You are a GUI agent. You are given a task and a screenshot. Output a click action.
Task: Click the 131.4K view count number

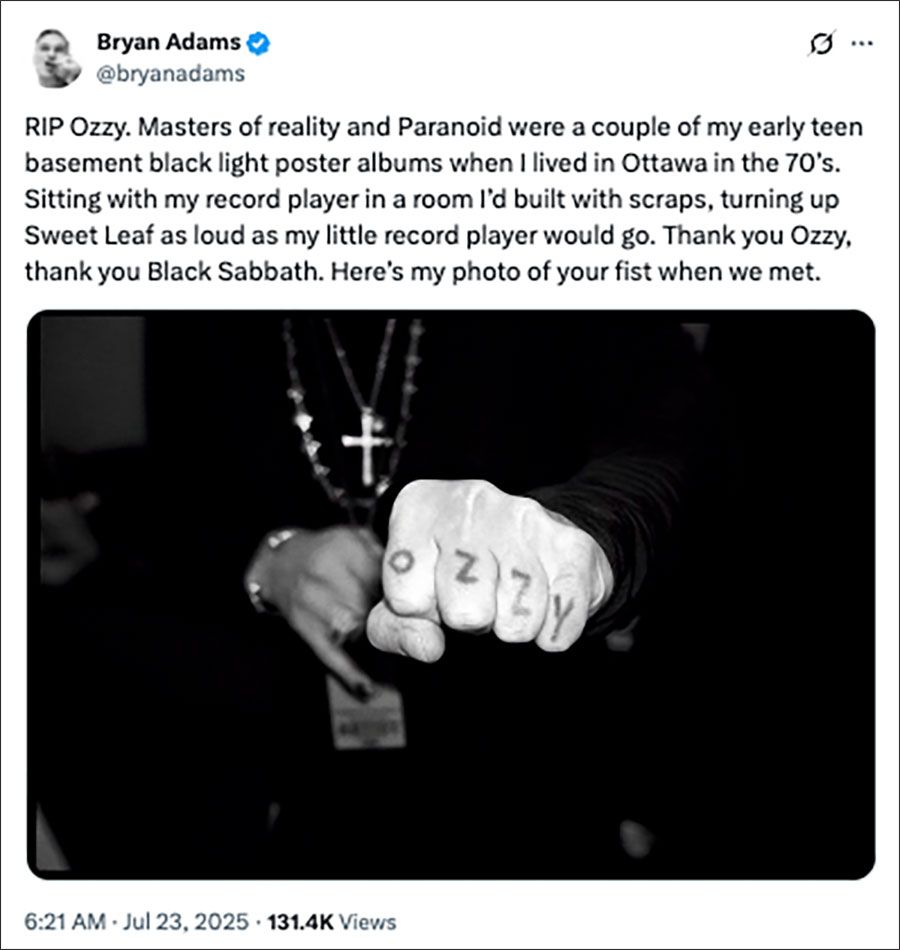(x=302, y=922)
